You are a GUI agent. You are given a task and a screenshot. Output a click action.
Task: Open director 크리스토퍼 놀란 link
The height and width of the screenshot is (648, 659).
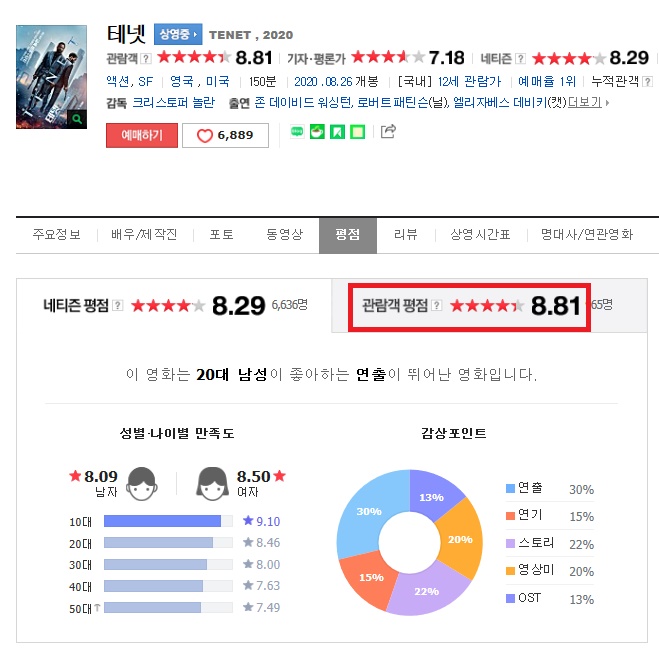pos(173,103)
